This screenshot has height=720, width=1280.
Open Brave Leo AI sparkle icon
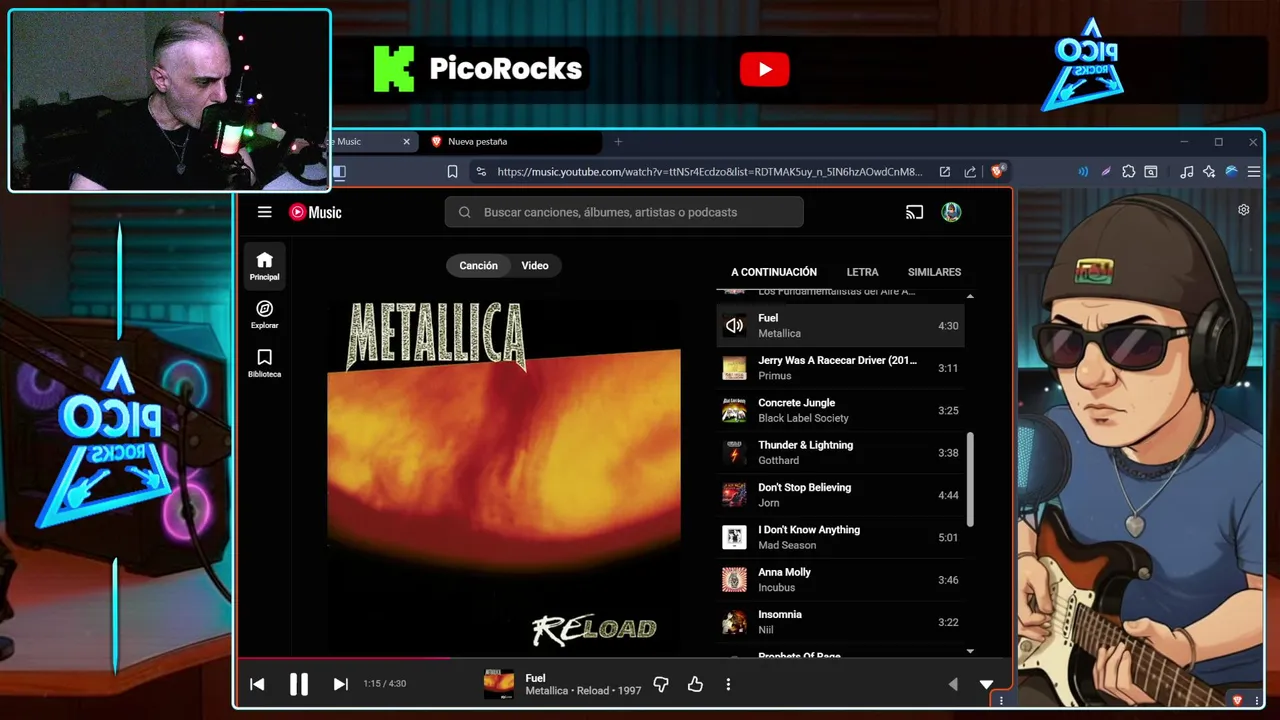click(x=1209, y=172)
